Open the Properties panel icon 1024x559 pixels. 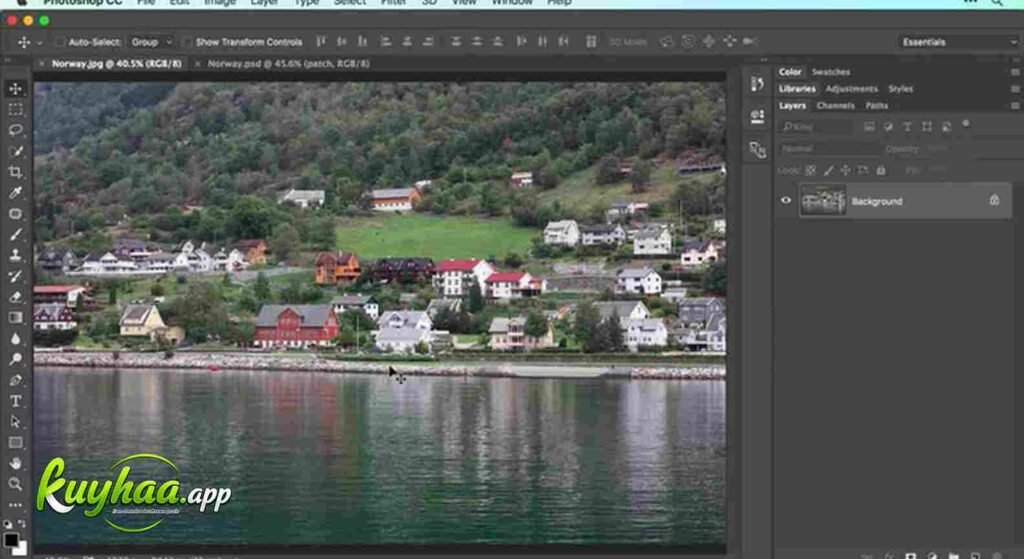(x=757, y=117)
